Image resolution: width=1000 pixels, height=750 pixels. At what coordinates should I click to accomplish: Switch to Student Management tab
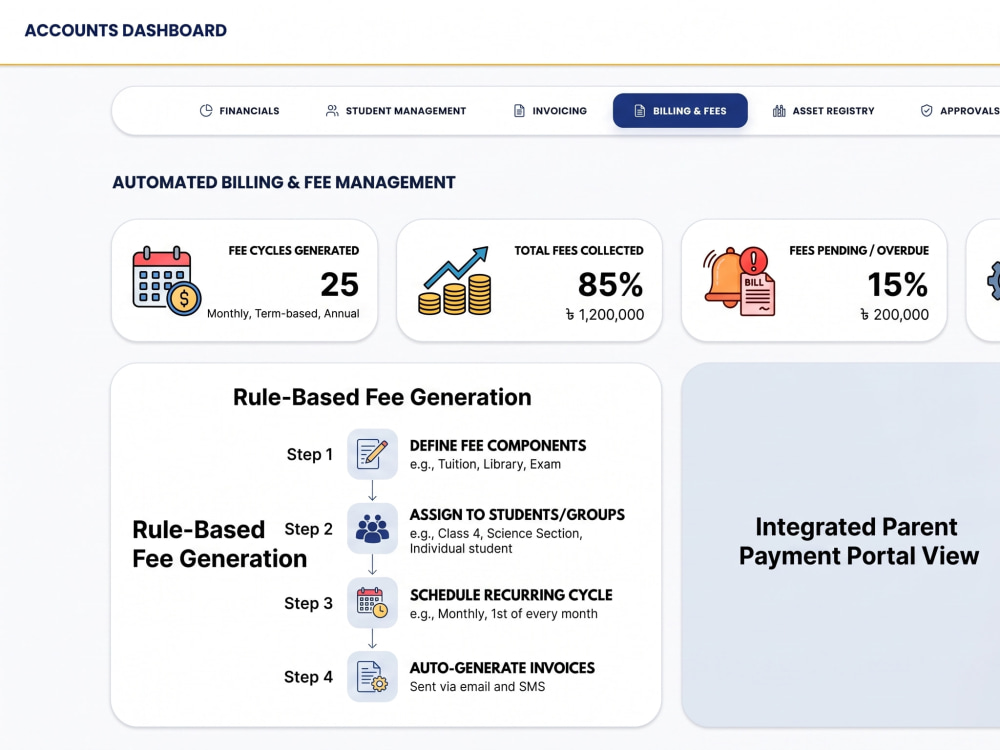tap(396, 110)
